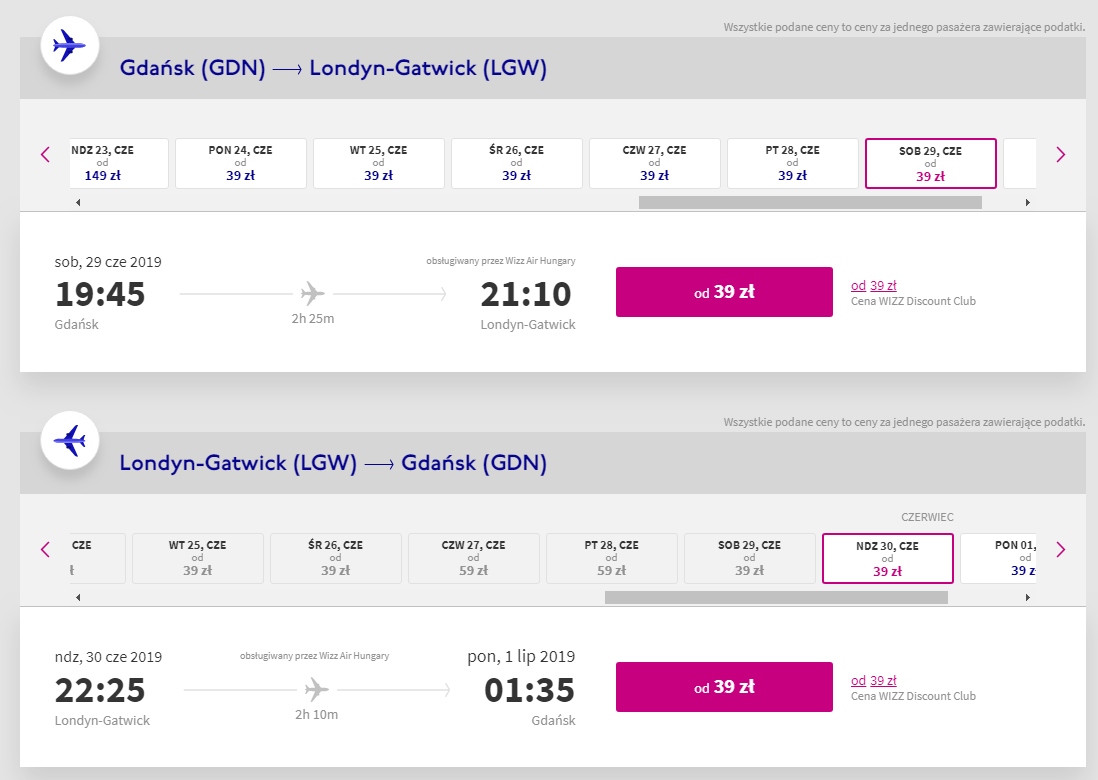This screenshot has width=1098, height=780.
Task: Open outbound WIZZ Discount Club price link
Action: (x=874, y=285)
